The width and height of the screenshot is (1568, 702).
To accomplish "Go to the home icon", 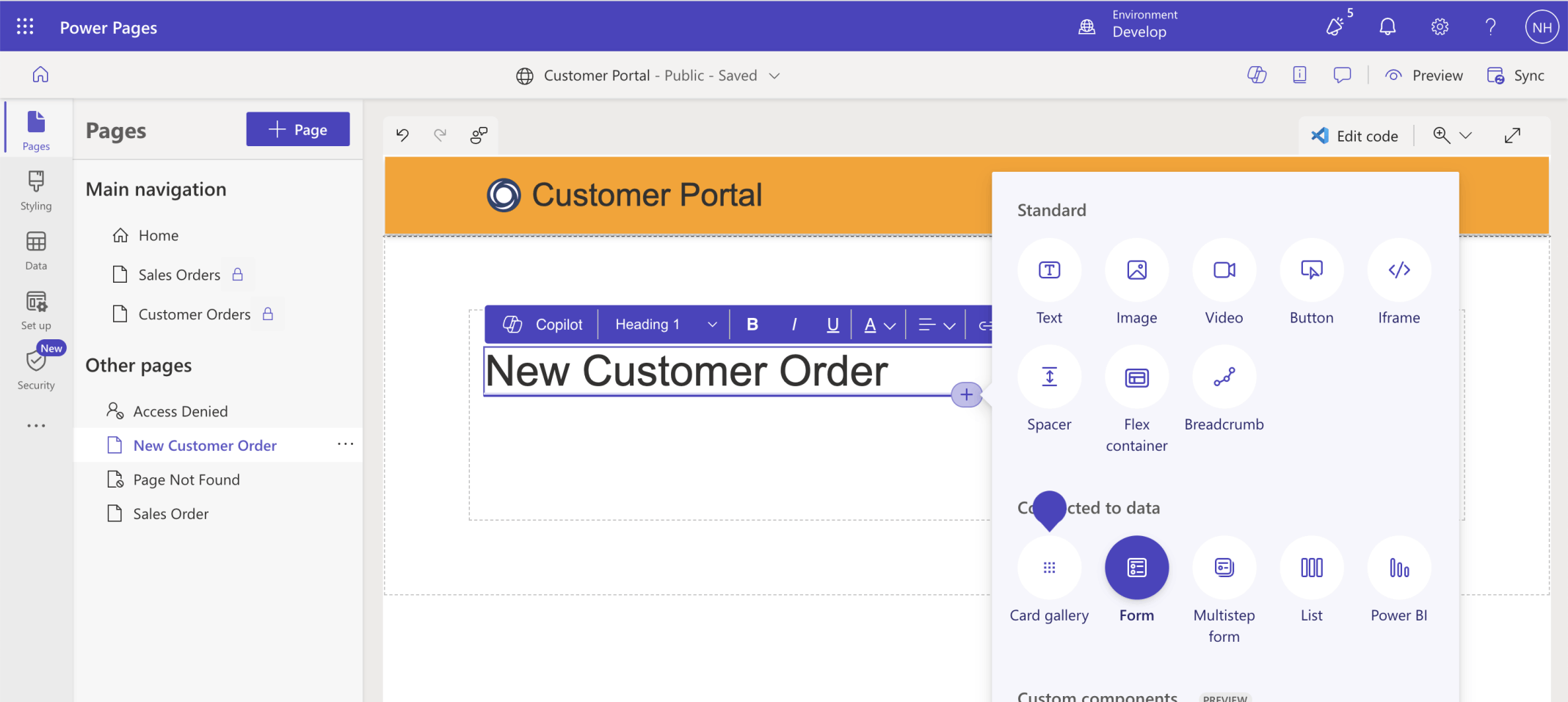I will 40,74.
